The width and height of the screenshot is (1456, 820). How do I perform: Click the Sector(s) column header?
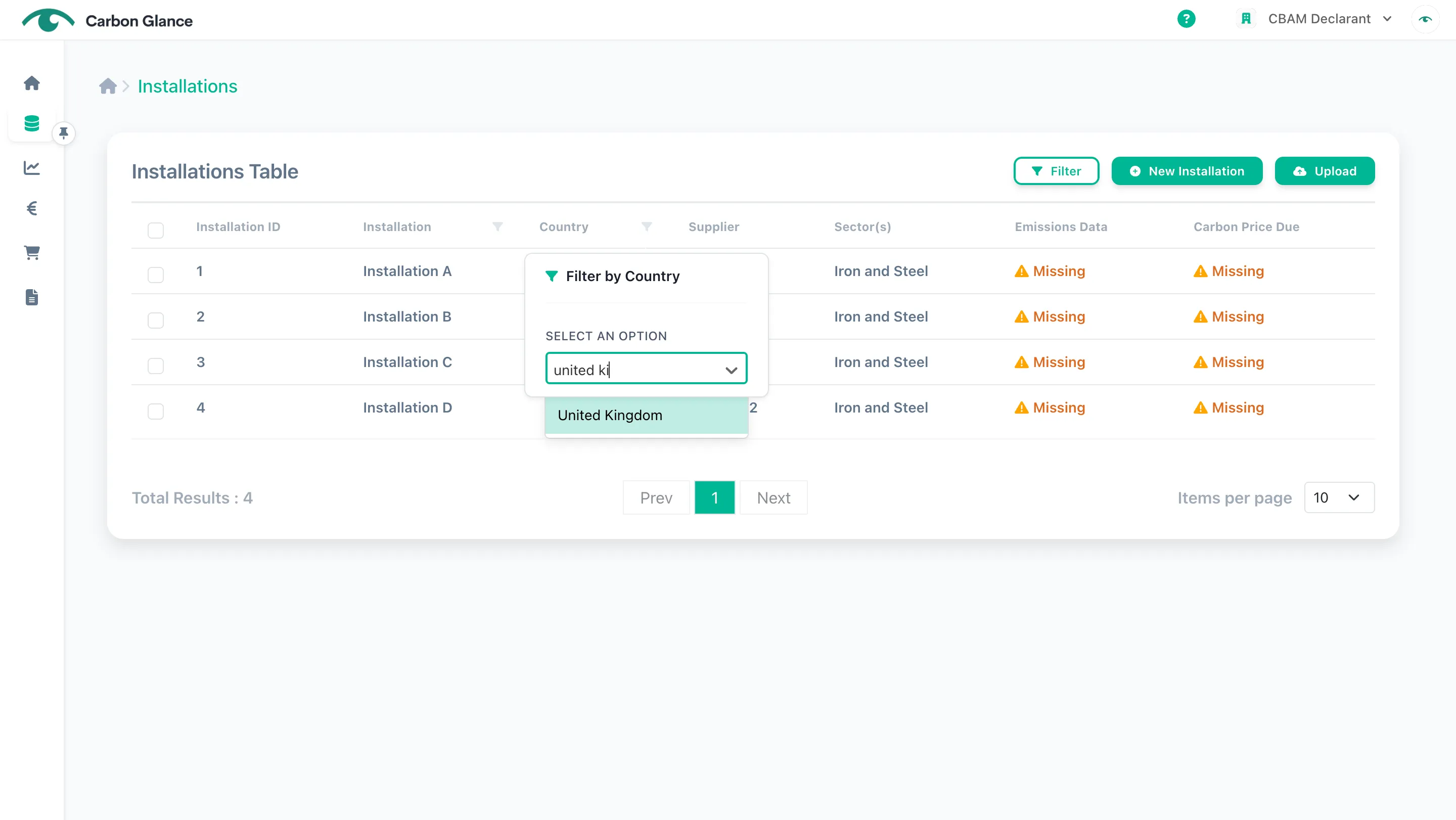pyautogui.click(x=862, y=226)
